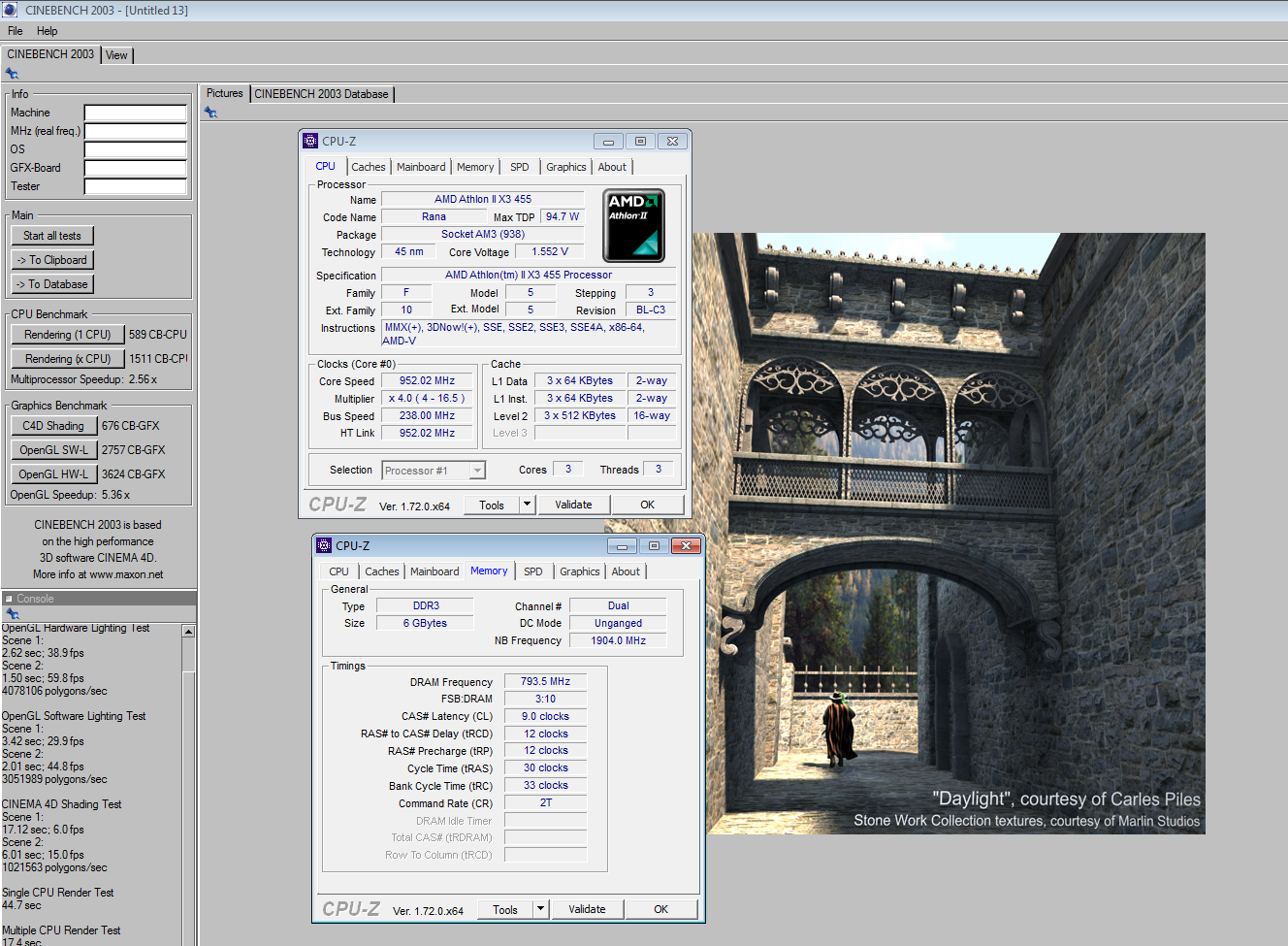
Task: Open CPU tab in lower CPU-Z window
Action: coord(338,571)
